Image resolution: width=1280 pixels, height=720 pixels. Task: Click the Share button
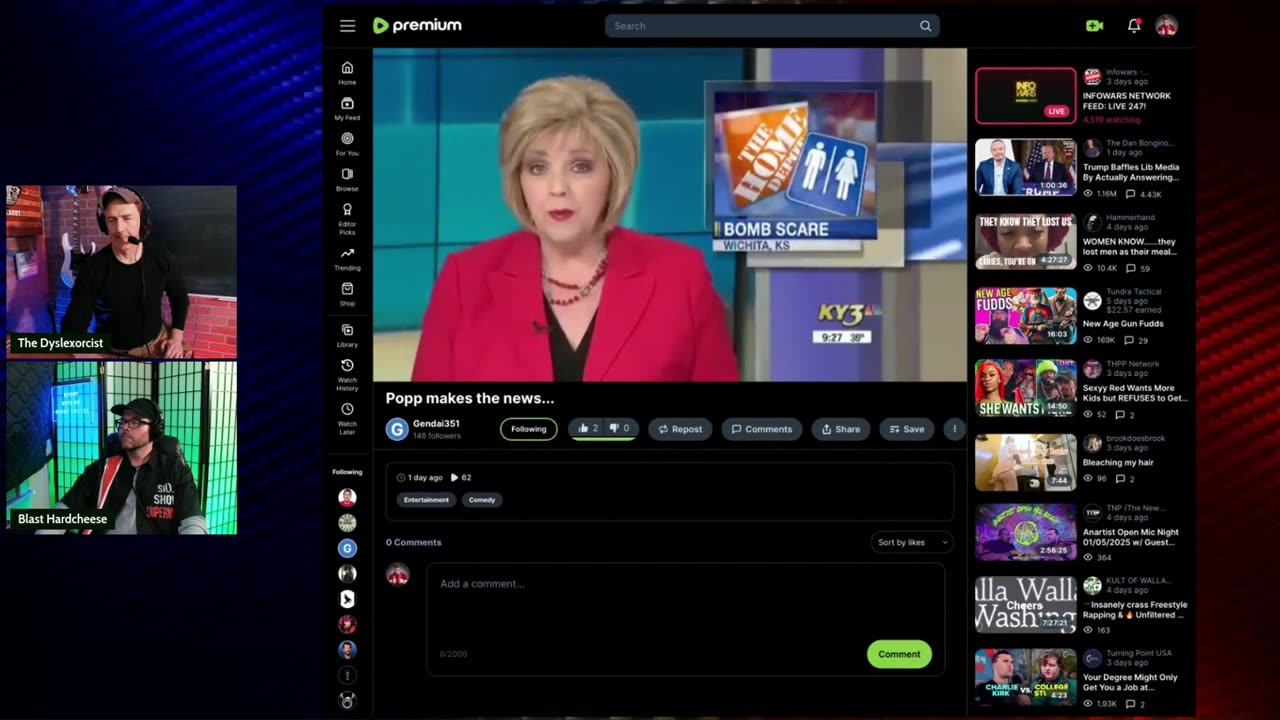coord(841,429)
